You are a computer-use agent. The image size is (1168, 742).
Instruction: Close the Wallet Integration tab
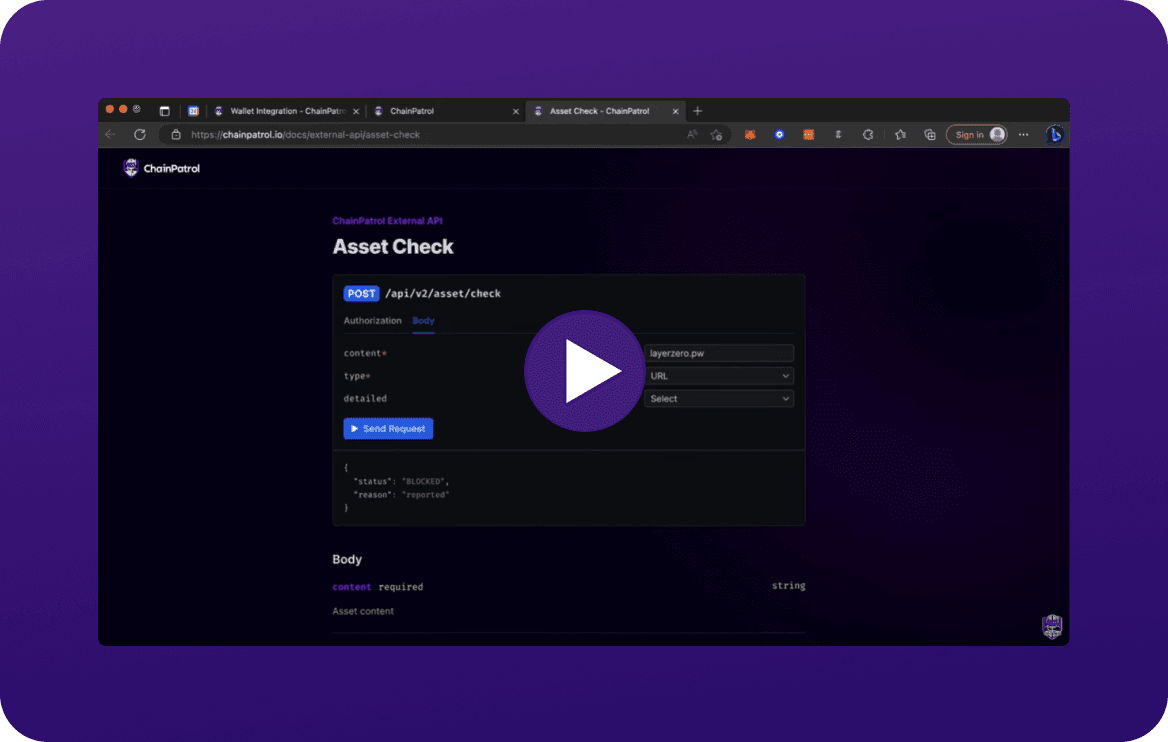(x=356, y=111)
